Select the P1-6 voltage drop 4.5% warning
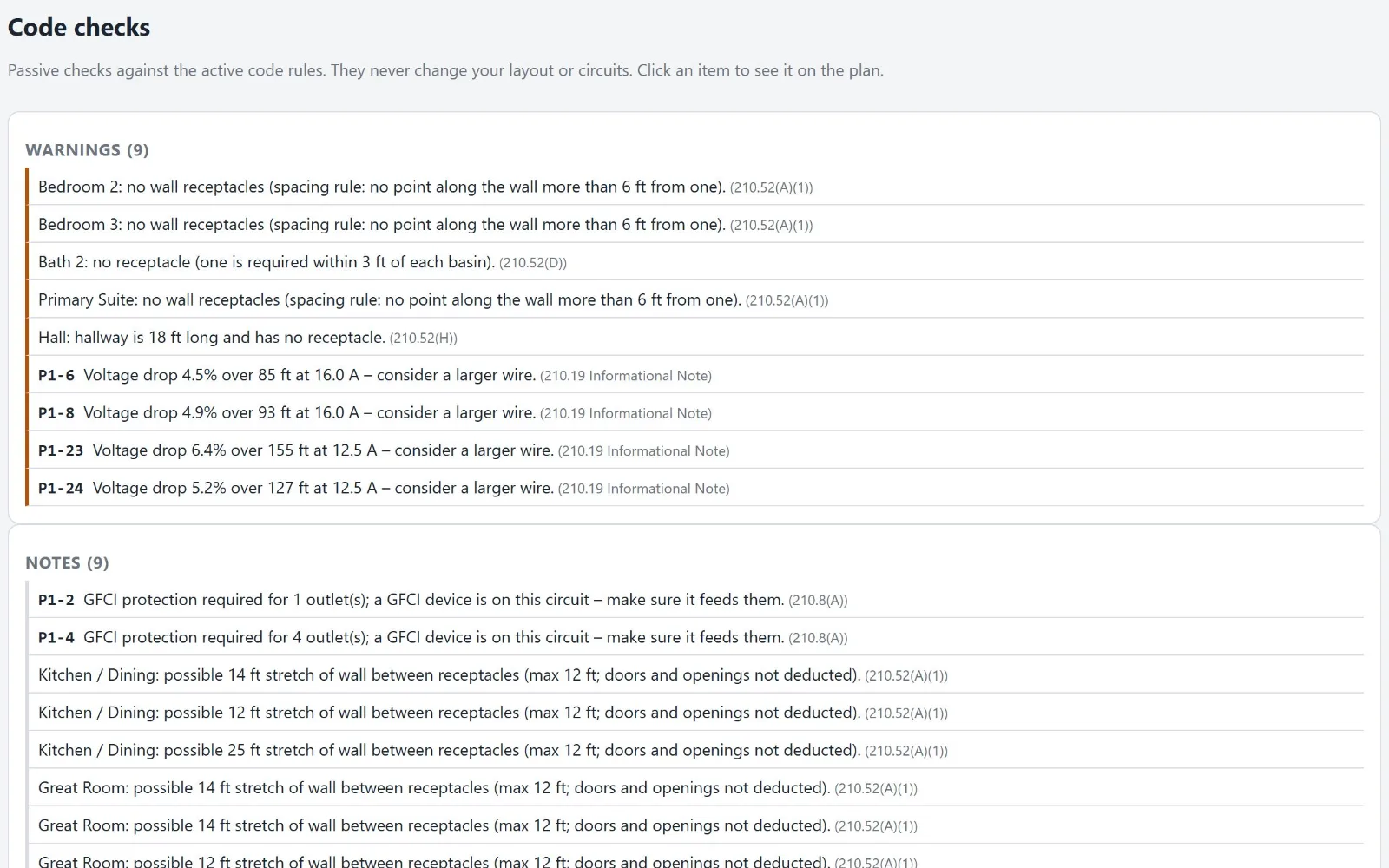 point(694,375)
